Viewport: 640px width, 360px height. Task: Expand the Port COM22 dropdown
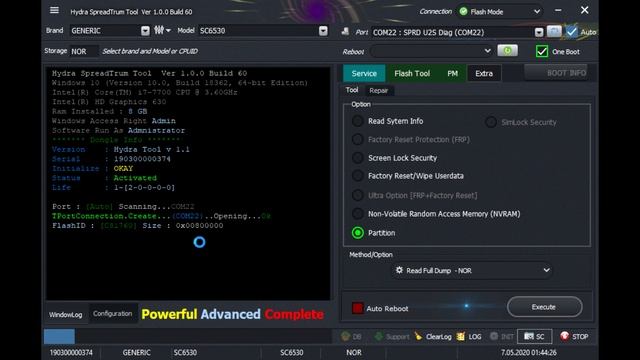click(539, 32)
